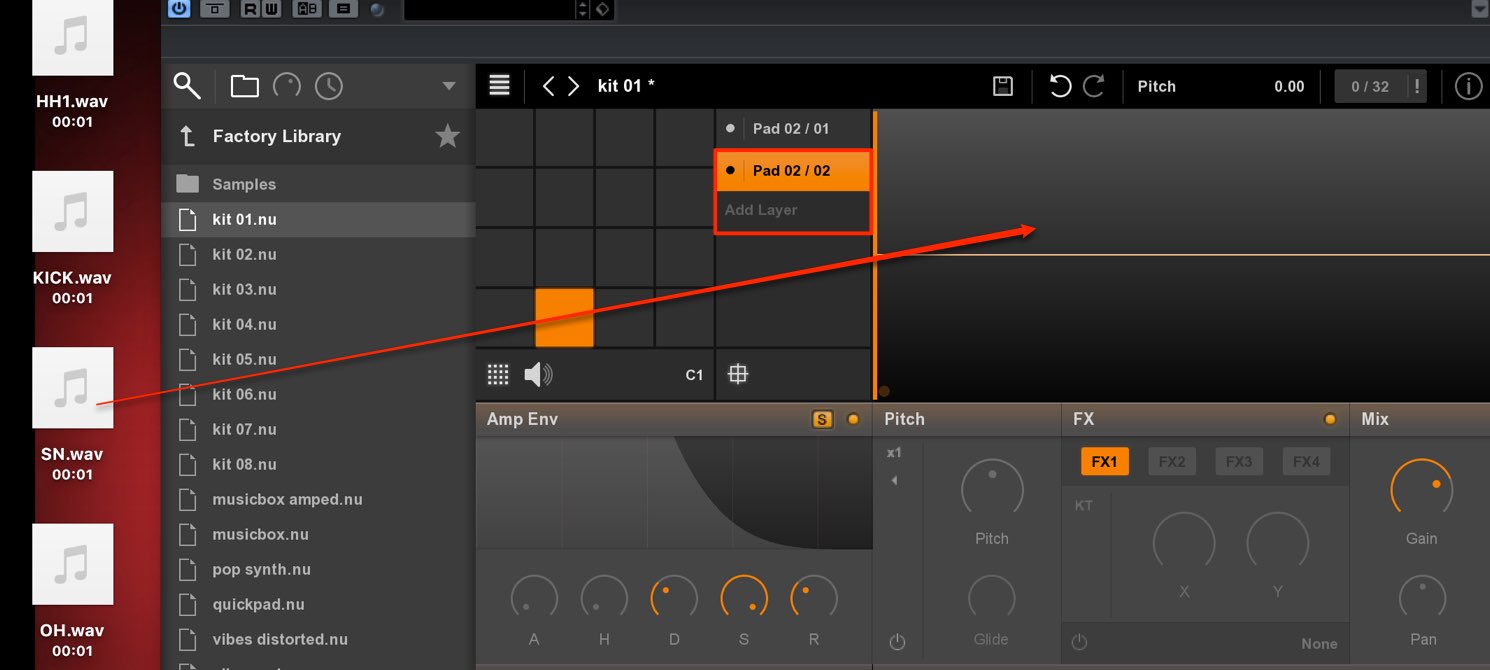1490x670 pixels.
Task: Expand the browser dropdown arrow
Action: pos(449,86)
